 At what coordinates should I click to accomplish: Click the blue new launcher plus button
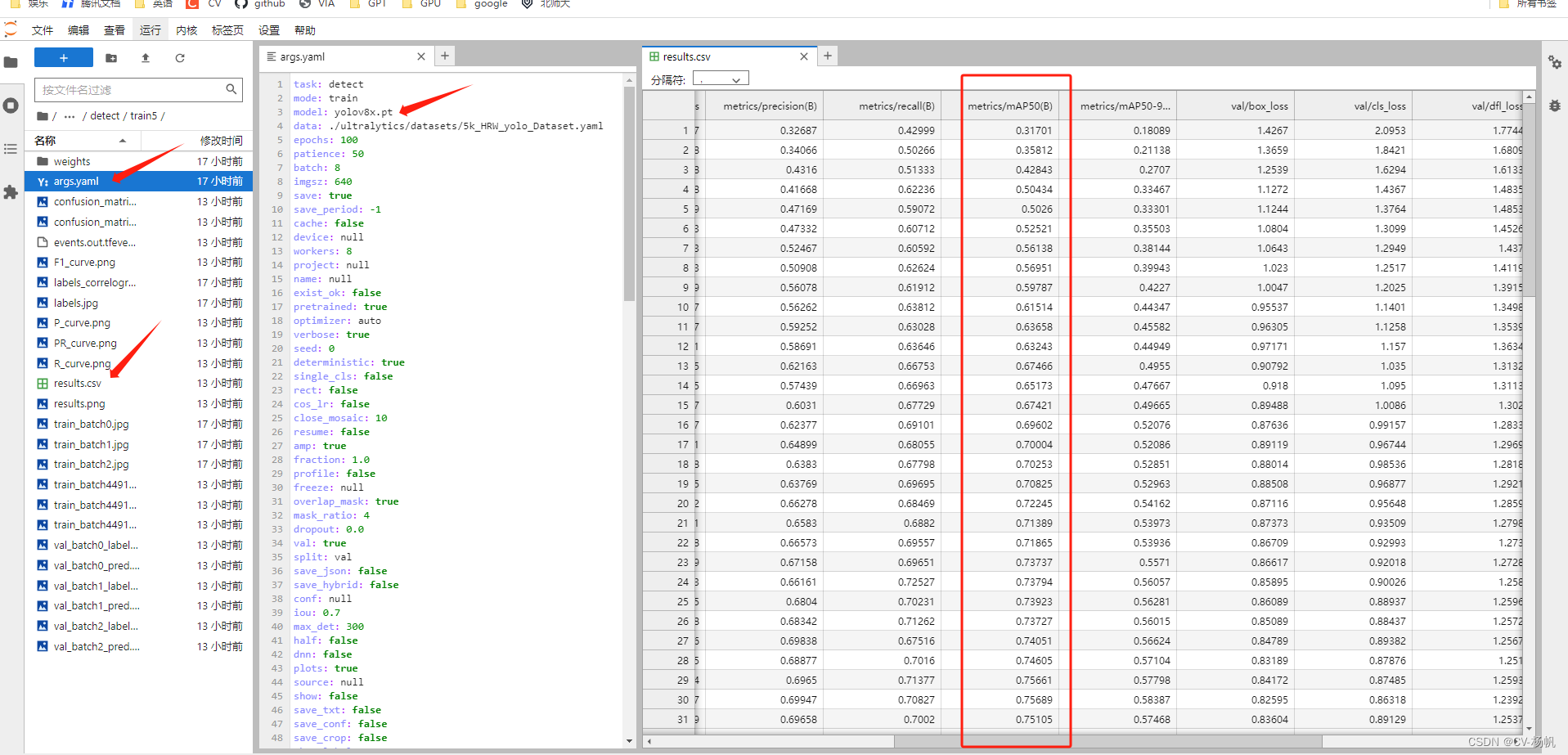[x=63, y=57]
